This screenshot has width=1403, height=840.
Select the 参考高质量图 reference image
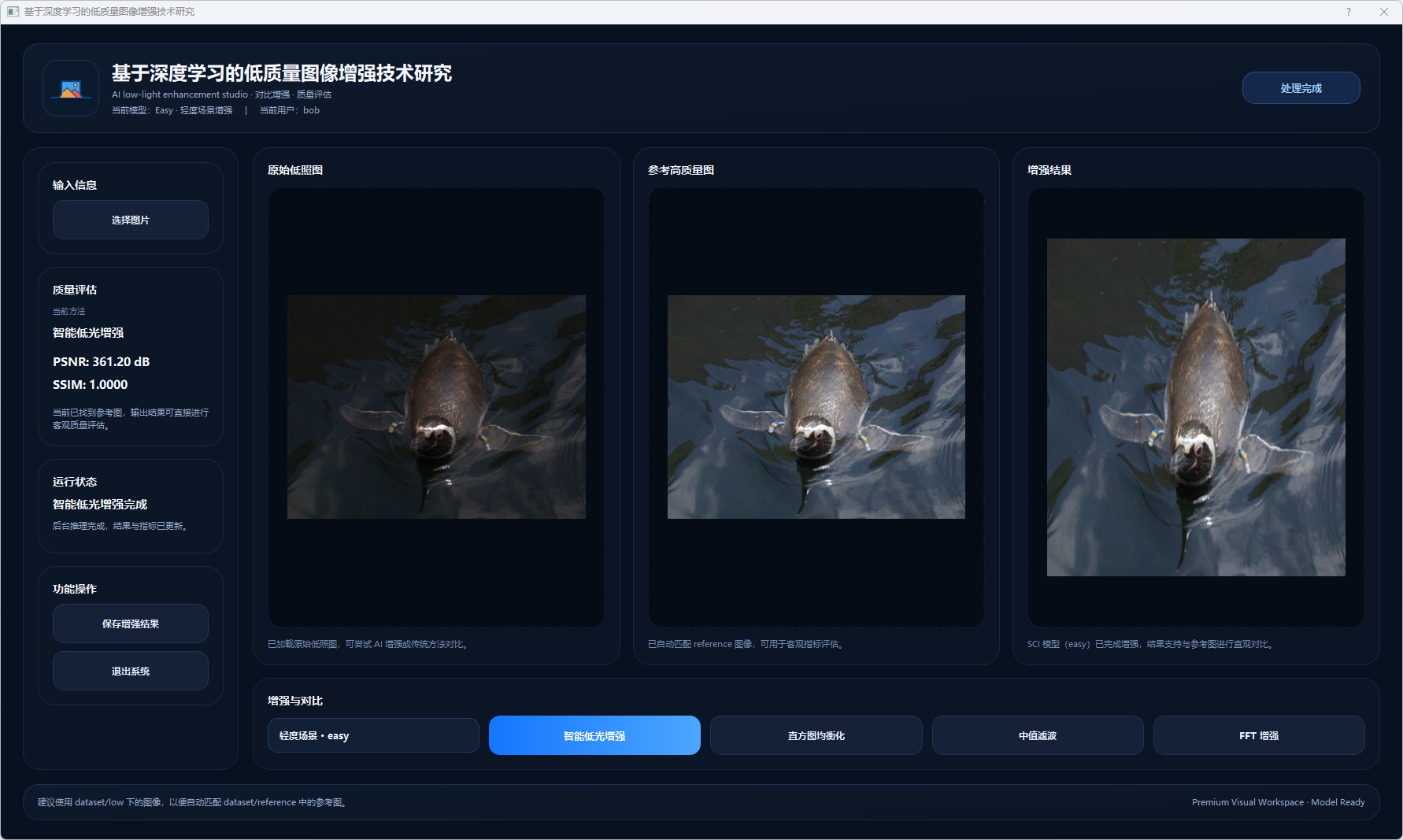816,407
